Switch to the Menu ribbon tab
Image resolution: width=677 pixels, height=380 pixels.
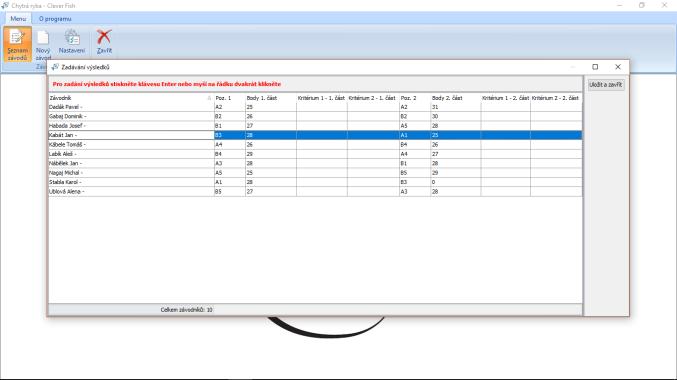click(18, 19)
